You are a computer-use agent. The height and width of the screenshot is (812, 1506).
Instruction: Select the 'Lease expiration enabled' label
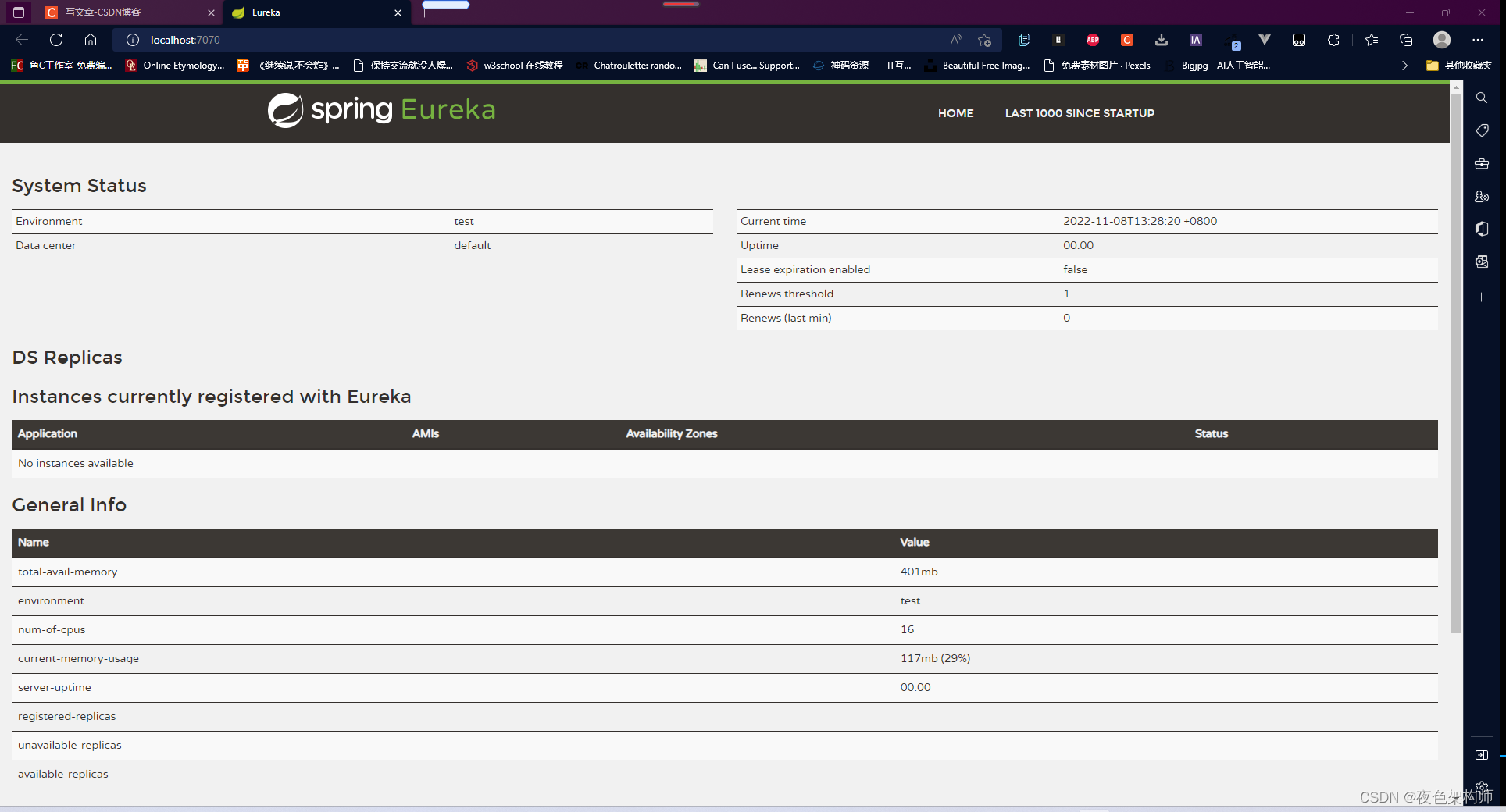tap(805, 269)
